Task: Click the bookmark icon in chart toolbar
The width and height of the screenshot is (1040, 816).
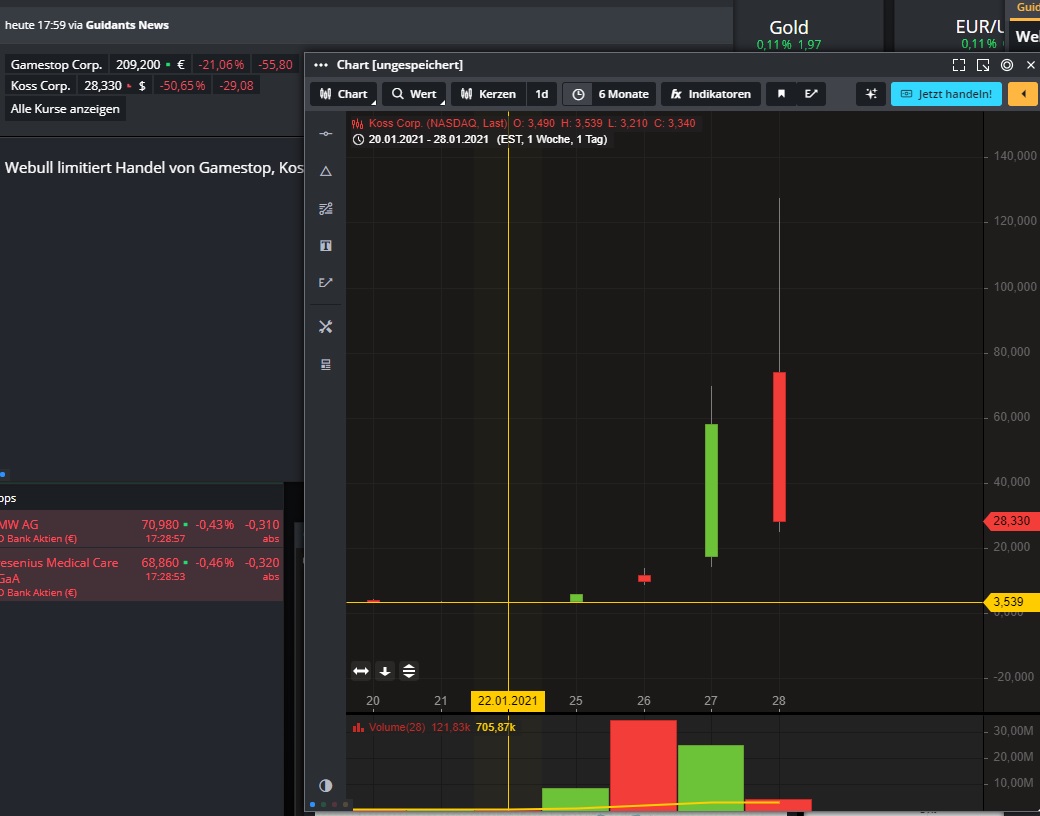Action: 781,94
